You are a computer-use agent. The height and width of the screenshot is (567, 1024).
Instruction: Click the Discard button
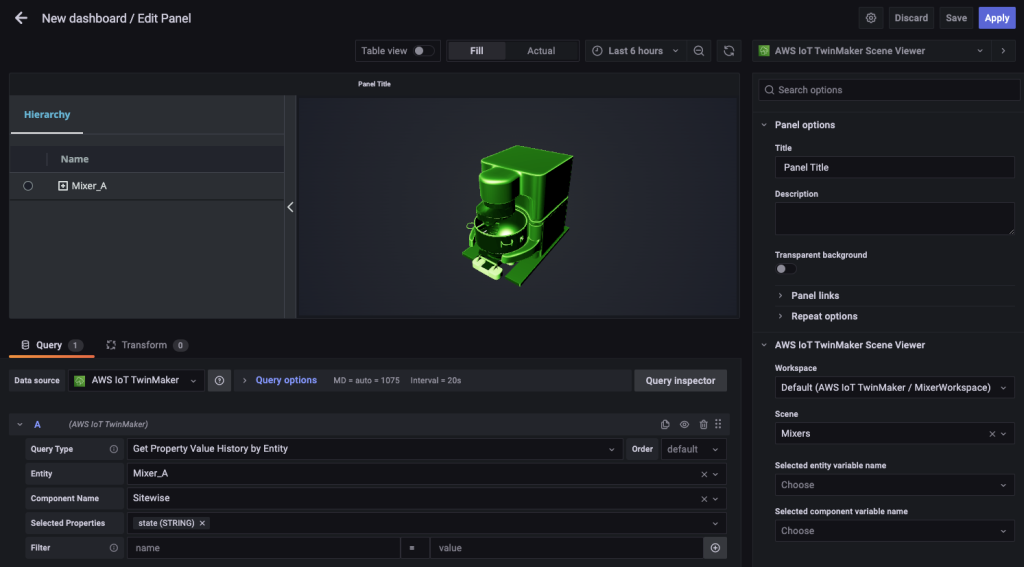click(x=911, y=18)
